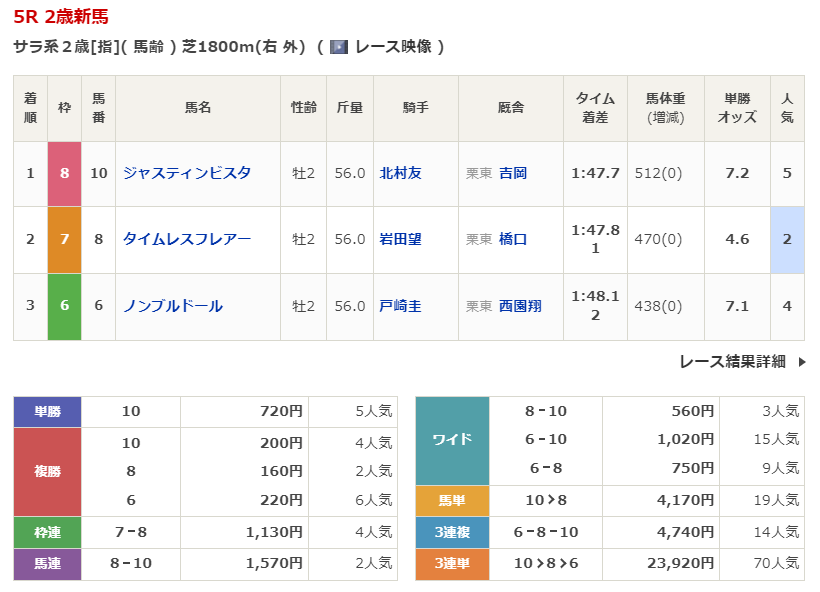Open trainer 橋口 stable page

(x=512, y=239)
